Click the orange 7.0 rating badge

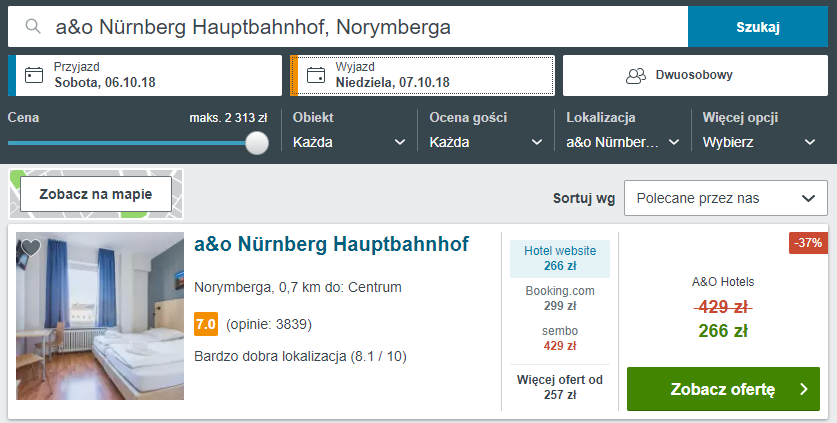[x=205, y=324]
